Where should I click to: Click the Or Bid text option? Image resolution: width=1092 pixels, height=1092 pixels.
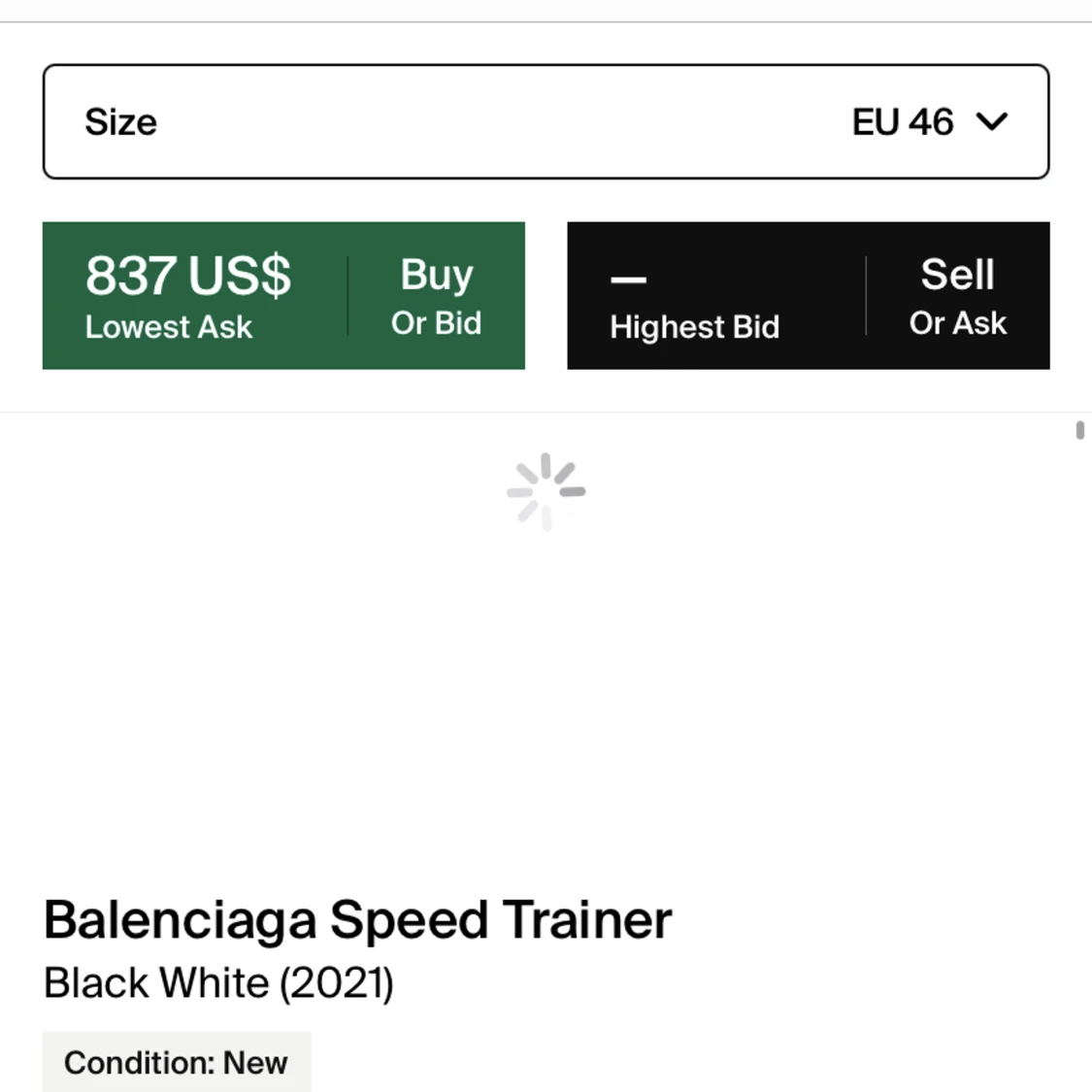[436, 323]
